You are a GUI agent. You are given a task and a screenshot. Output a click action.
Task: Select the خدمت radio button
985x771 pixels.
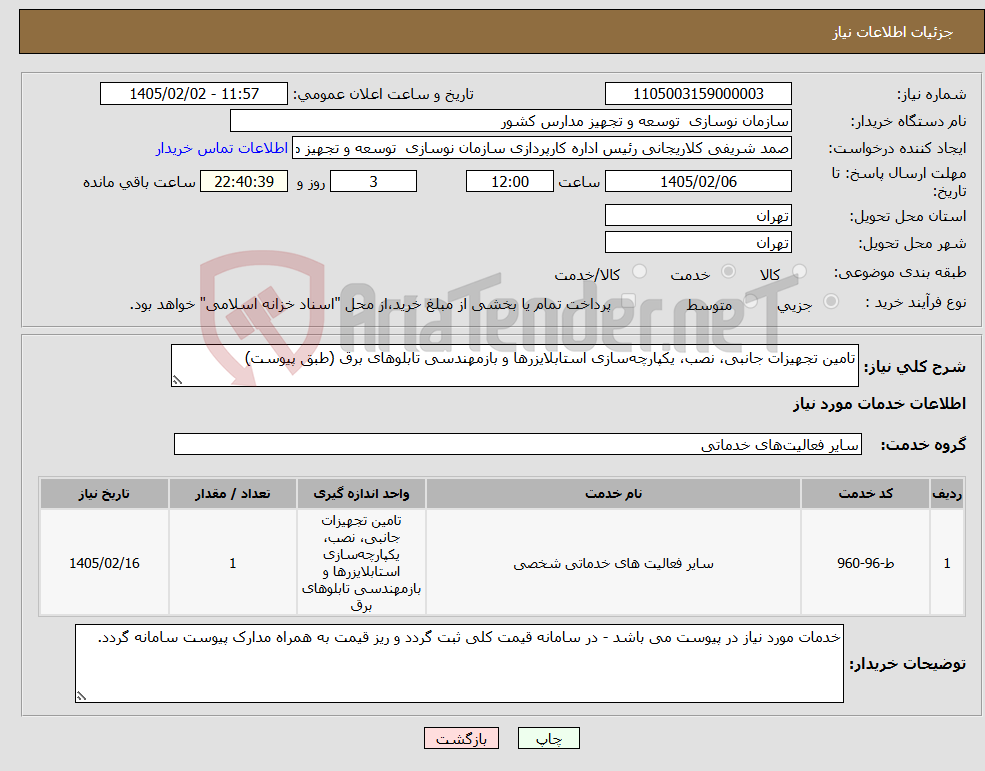coord(728,271)
